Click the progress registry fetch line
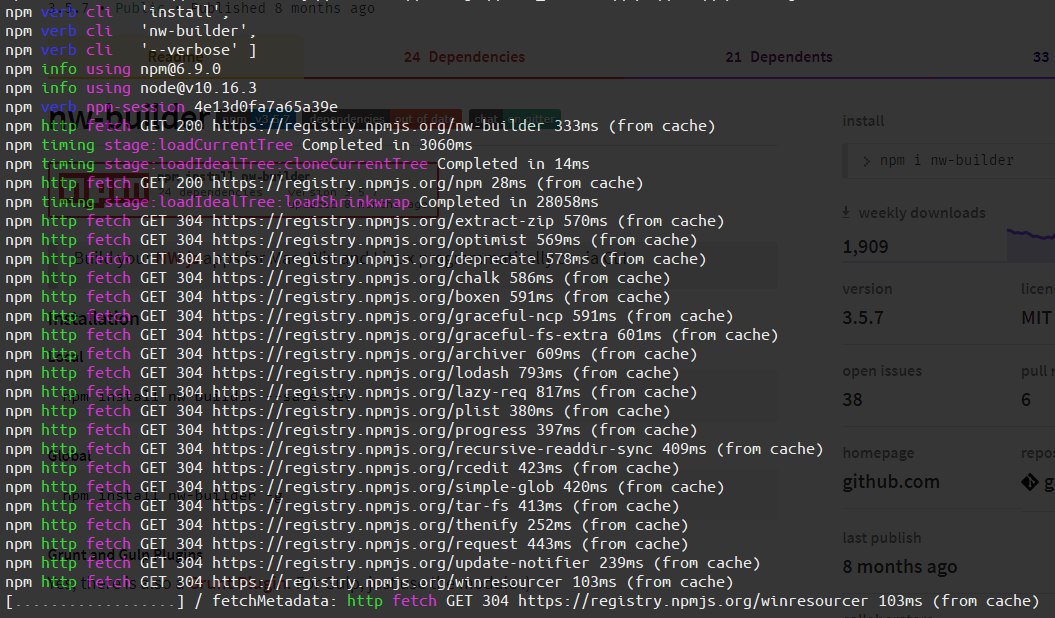1055x618 pixels. [351, 430]
